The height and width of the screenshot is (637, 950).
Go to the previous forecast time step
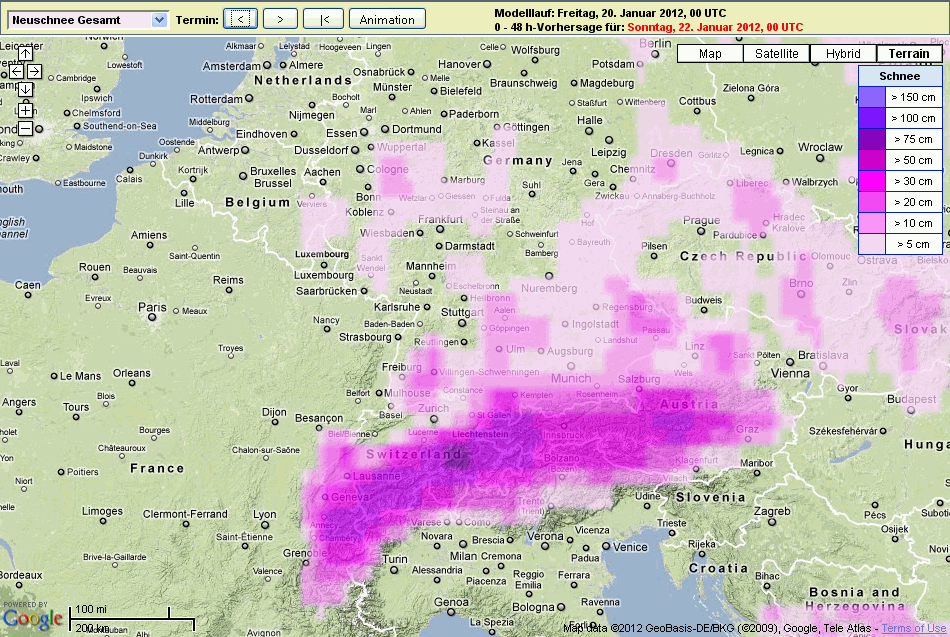click(241, 19)
